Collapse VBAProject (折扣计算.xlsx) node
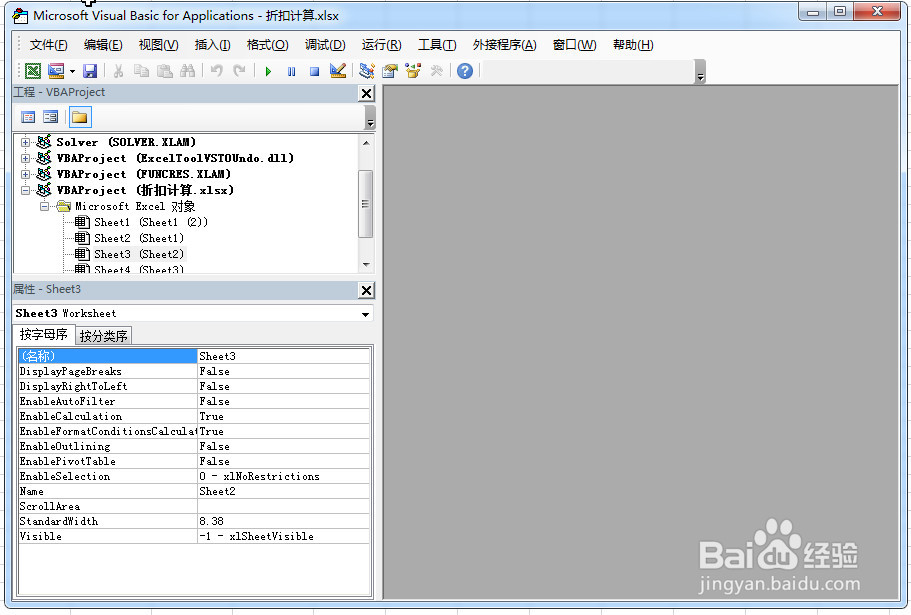911x615 pixels. pyautogui.click(x=25, y=190)
